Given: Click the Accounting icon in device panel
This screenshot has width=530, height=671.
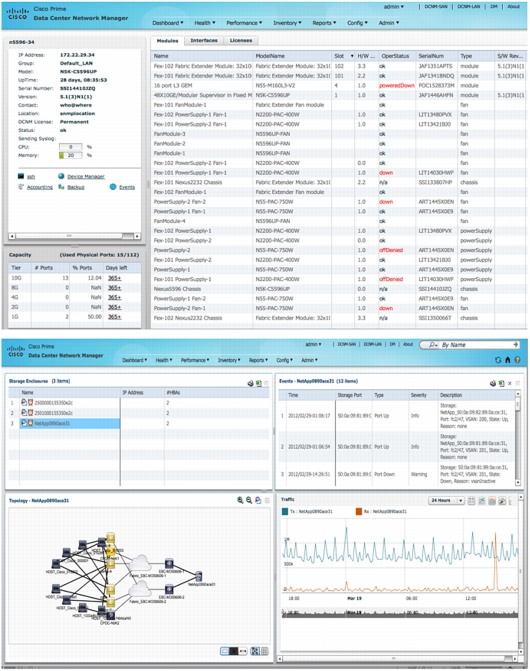Looking at the screenshot, I should point(21,187).
